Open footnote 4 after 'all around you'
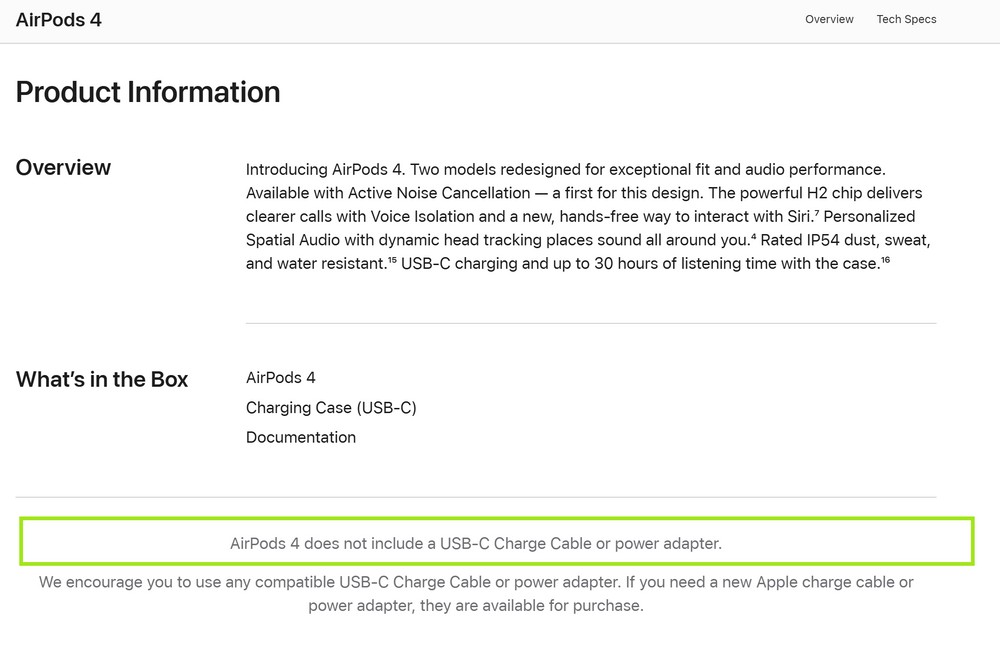 tap(753, 236)
